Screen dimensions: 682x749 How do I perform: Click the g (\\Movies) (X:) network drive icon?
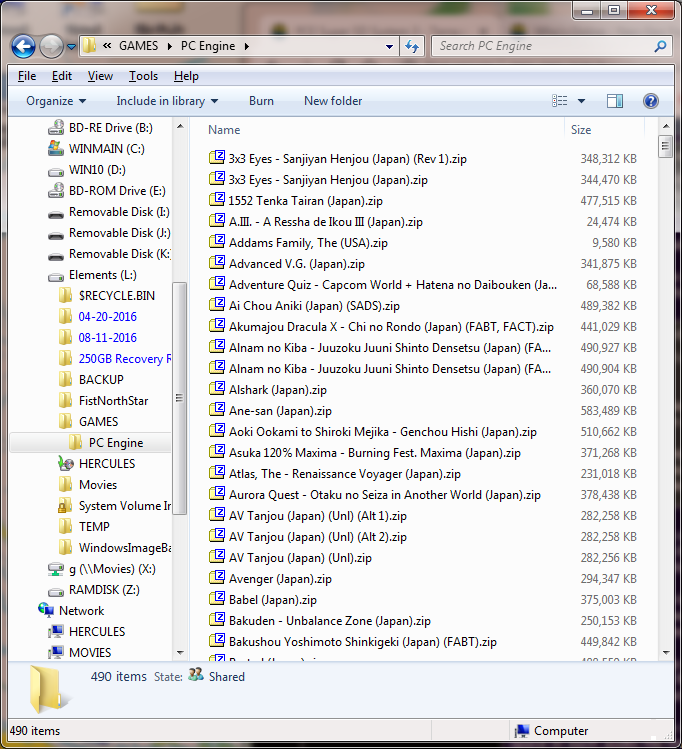point(56,569)
